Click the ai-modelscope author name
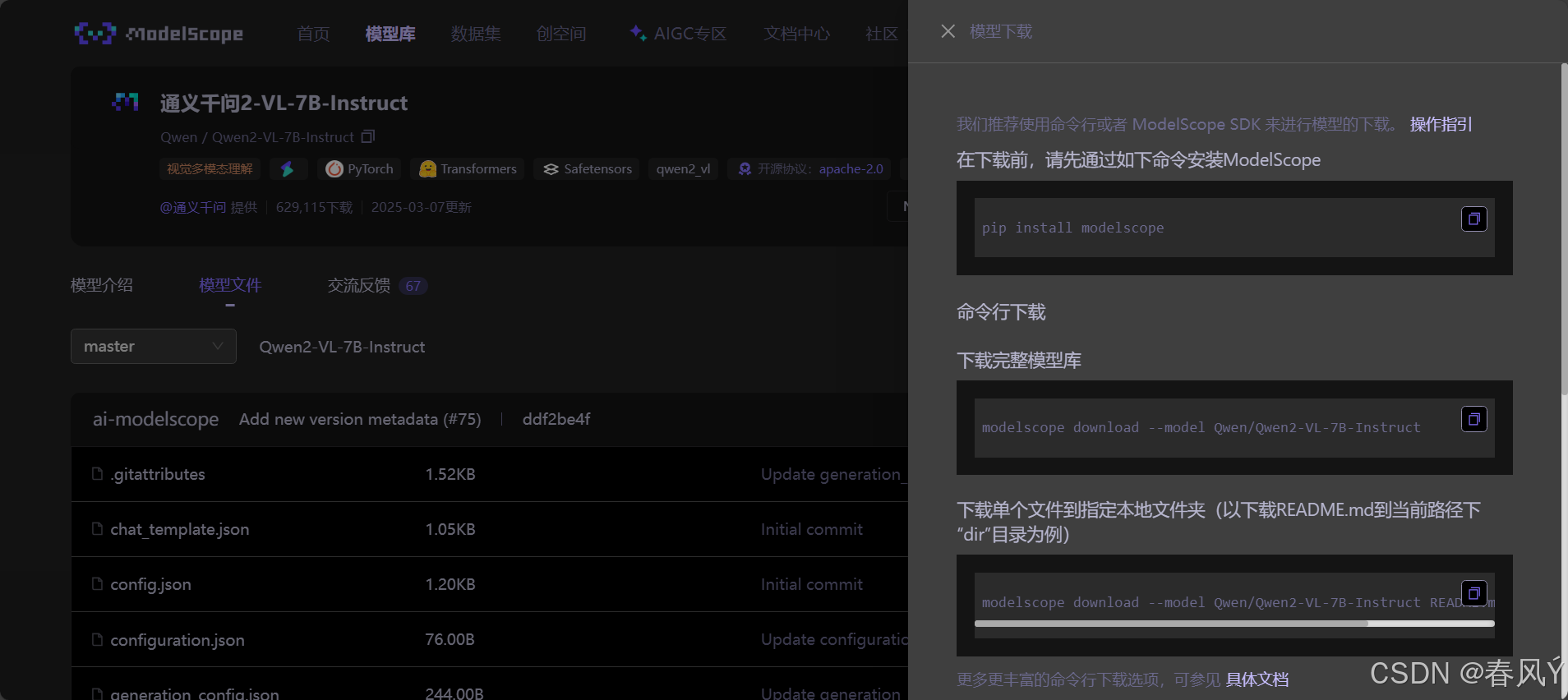 [155, 419]
